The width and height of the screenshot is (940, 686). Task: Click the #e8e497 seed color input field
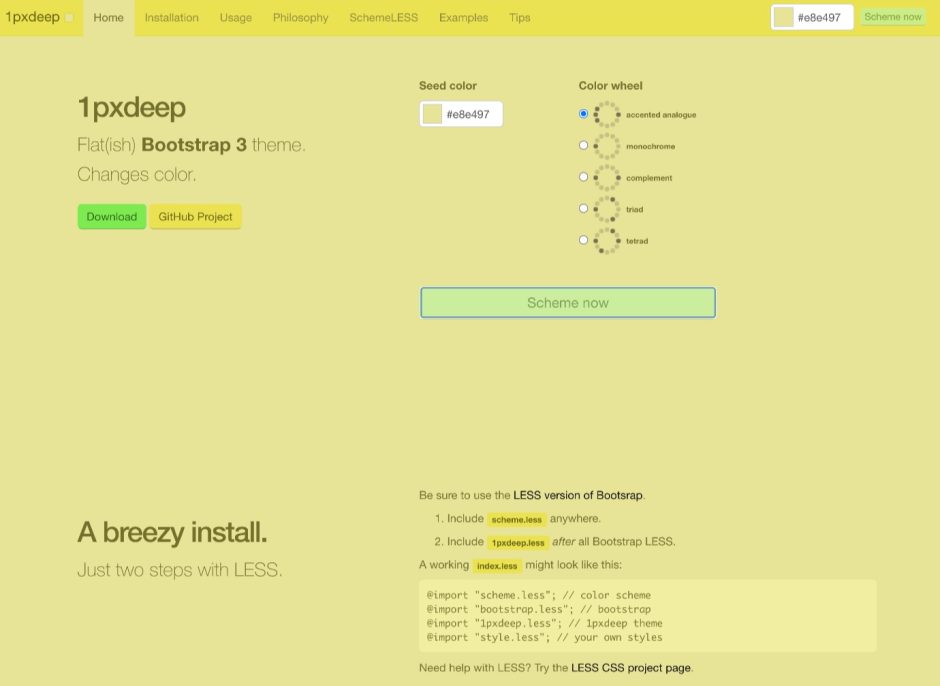click(470, 113)
